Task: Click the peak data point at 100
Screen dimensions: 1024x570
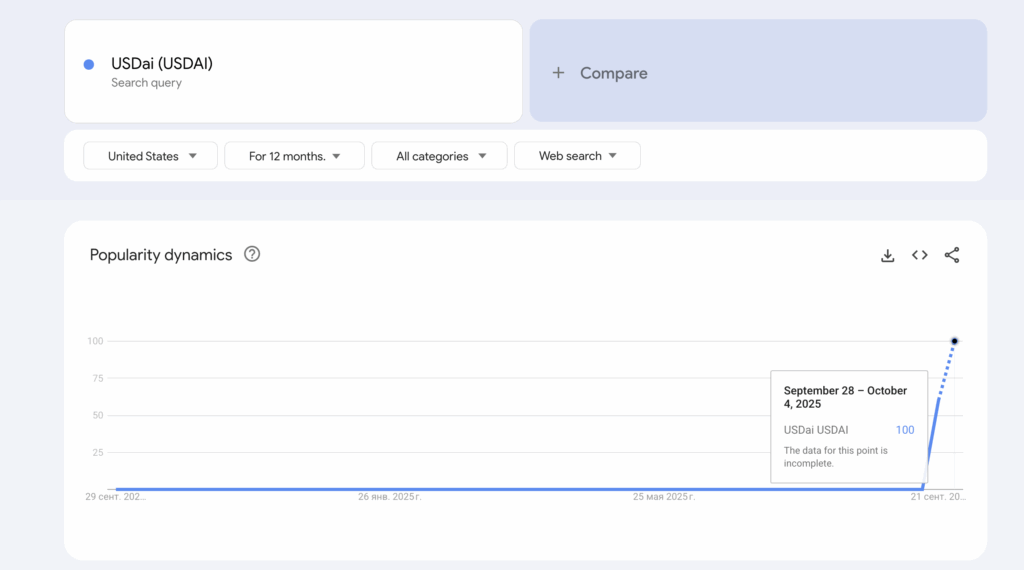Action: (954, 341)
